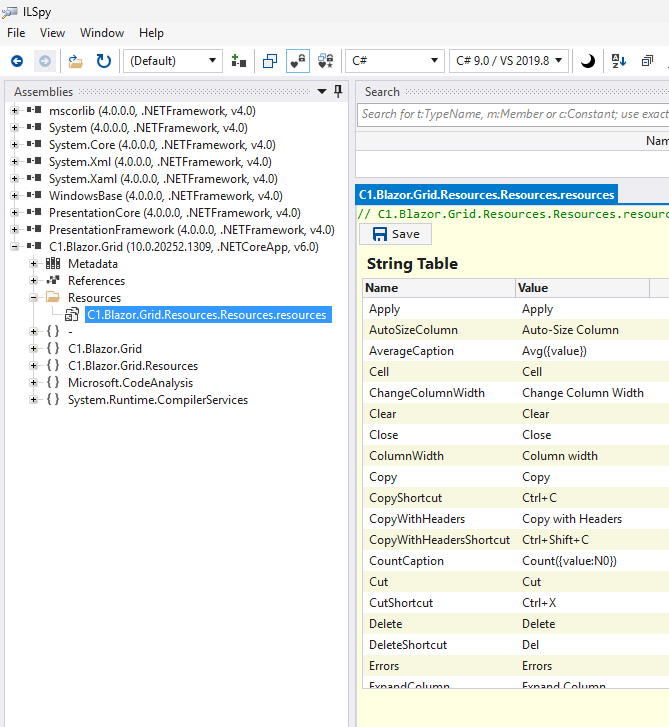Pin the Assemblies panel

pyautogui.click(x=338, y=92)
